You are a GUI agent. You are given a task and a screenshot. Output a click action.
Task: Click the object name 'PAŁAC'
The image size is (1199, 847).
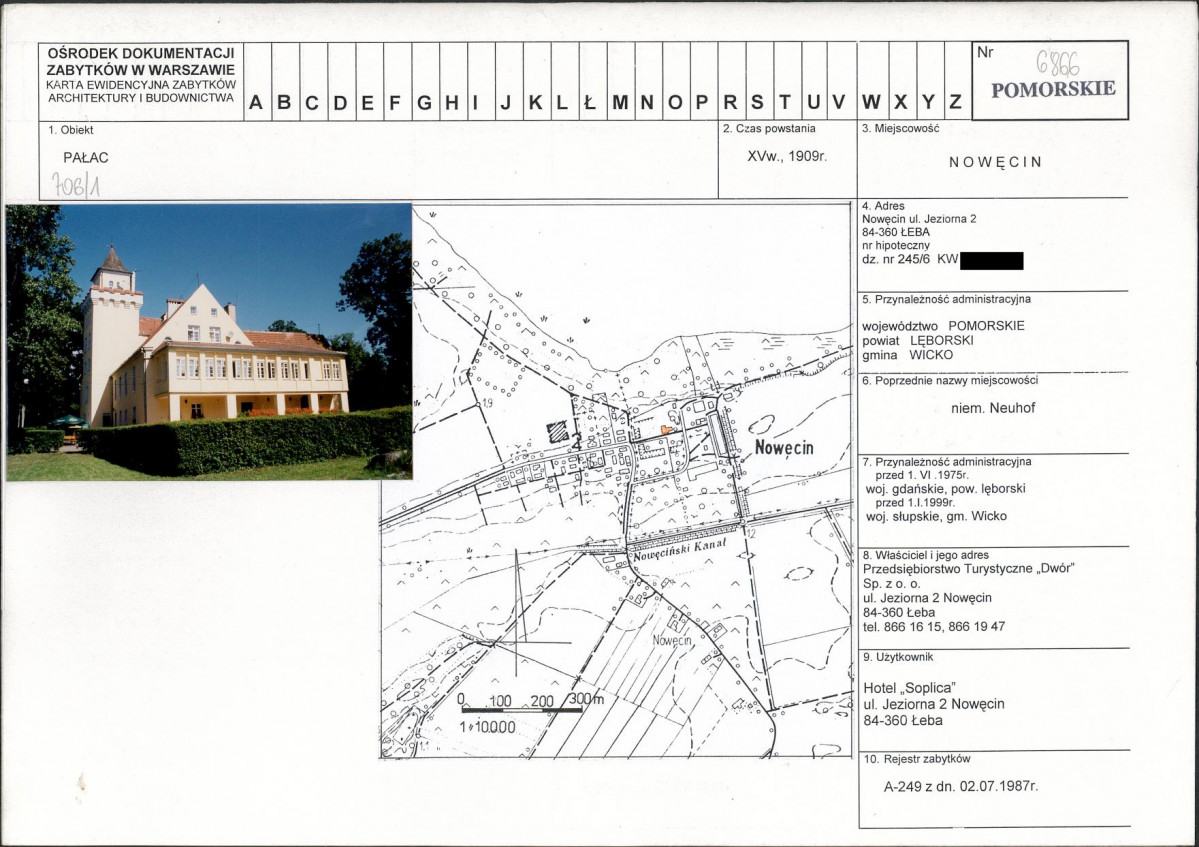[x=86, y=158]
